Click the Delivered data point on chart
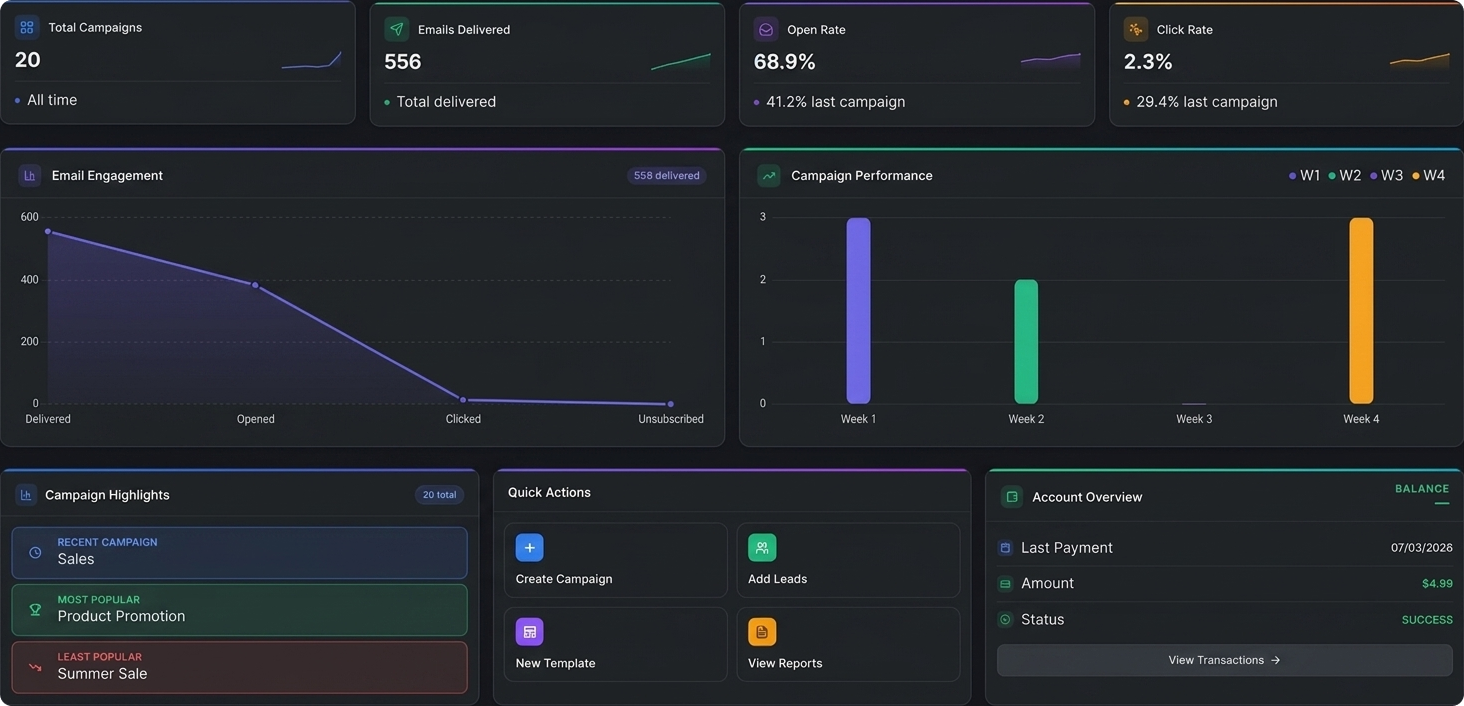Viewport: 1464px width, 706px height. point(48,231)
